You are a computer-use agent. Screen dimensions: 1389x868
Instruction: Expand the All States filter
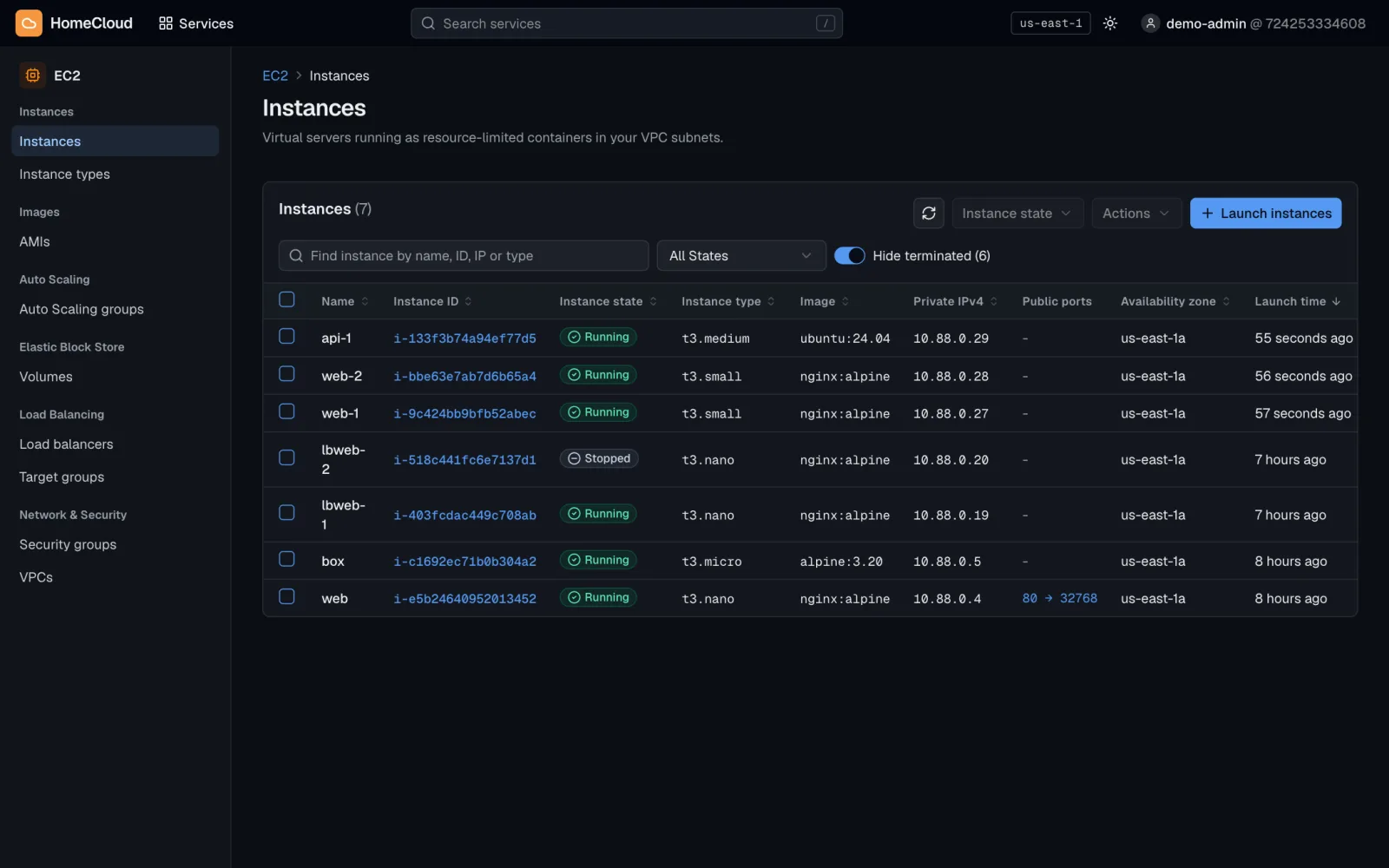click(x=741, y=256)
